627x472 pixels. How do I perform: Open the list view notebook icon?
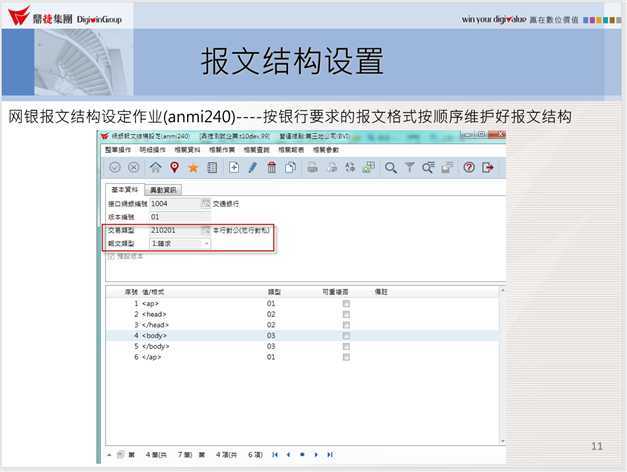[212, 167]
